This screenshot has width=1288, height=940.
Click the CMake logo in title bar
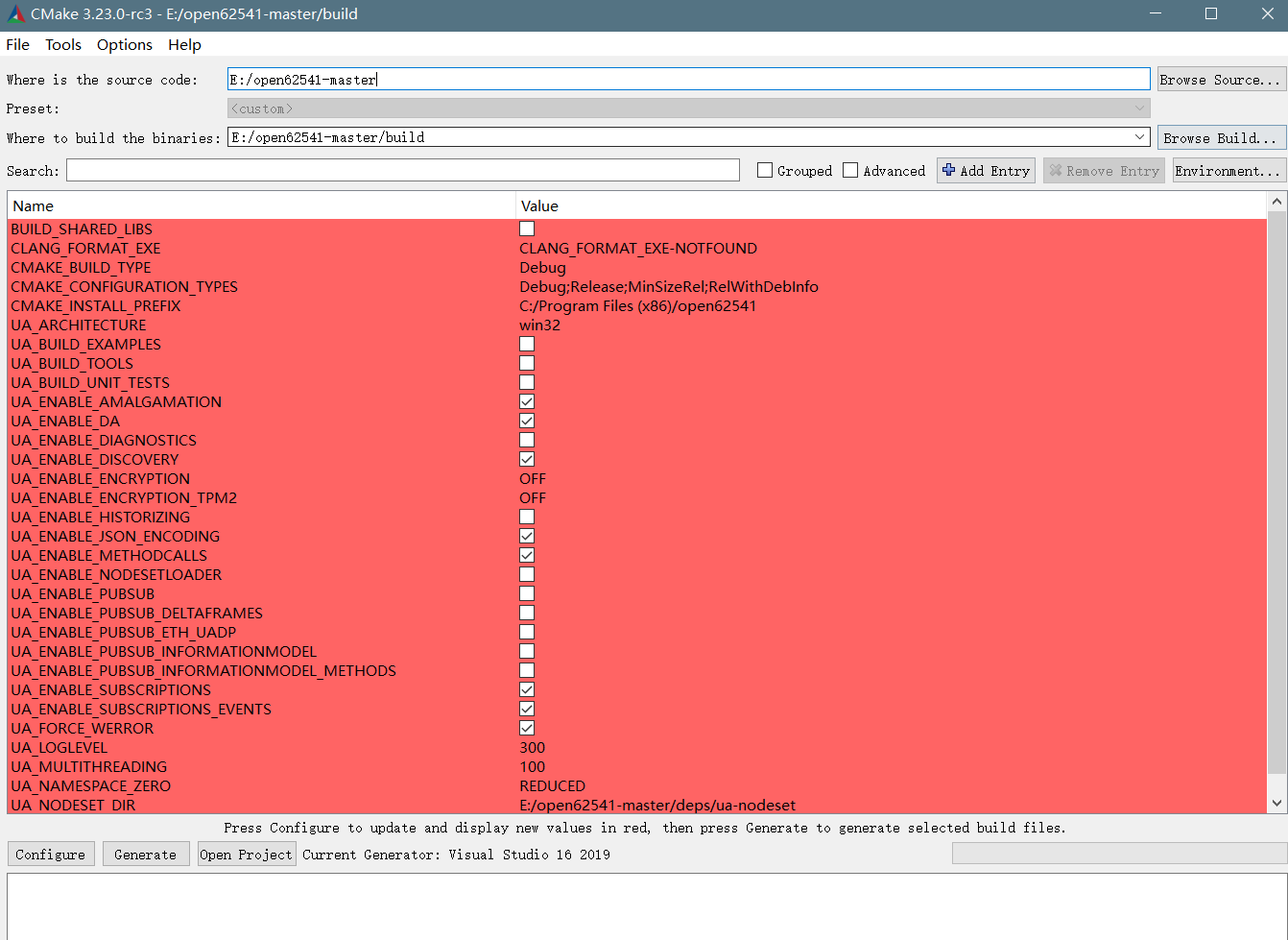(15, 14)
